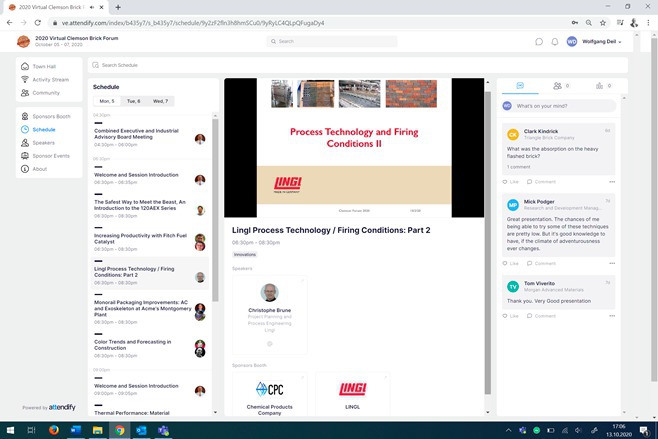Open Monorail Packaging Improvements session

150,311
